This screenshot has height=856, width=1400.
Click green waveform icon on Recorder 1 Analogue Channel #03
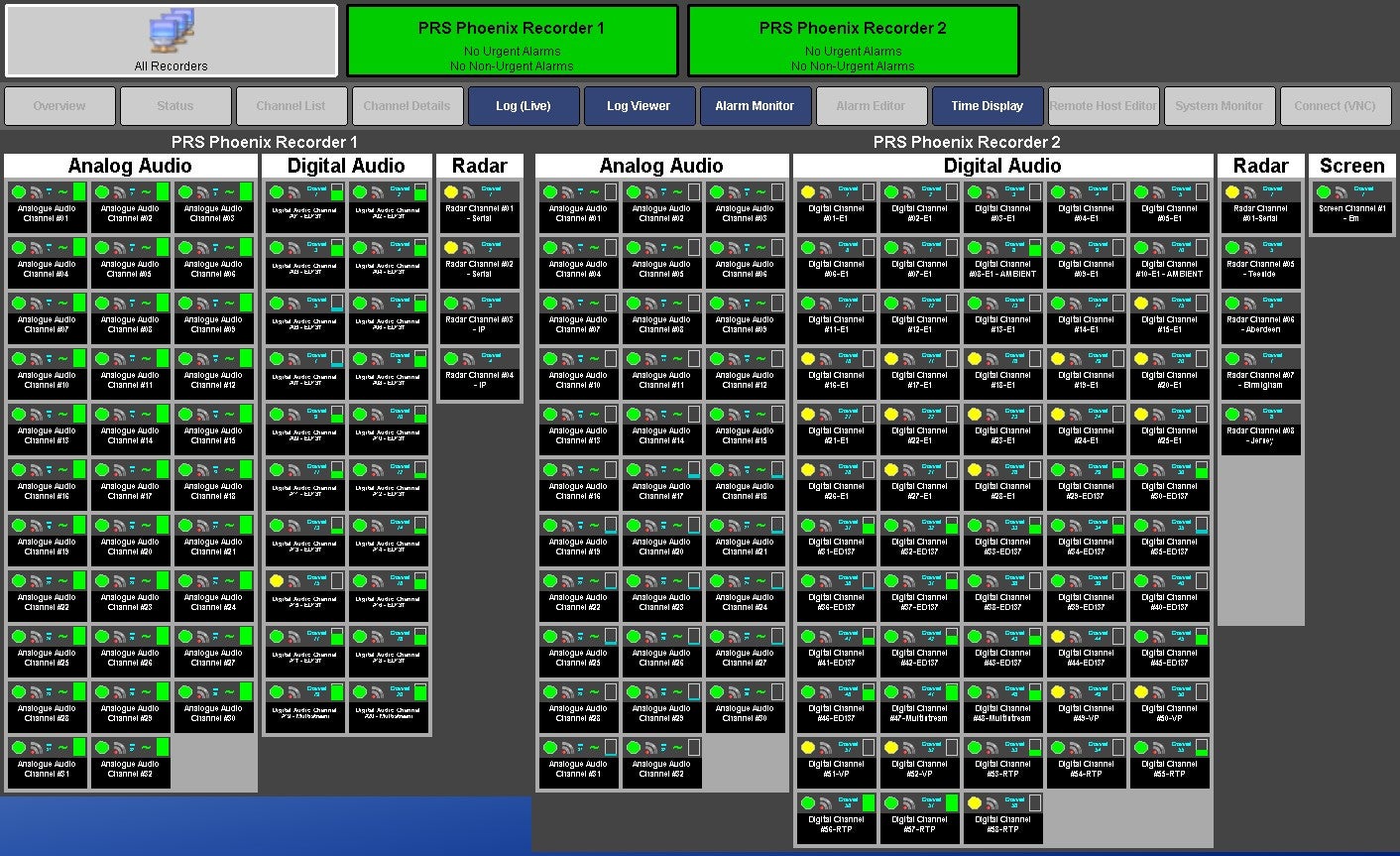(x=229, y=192)
